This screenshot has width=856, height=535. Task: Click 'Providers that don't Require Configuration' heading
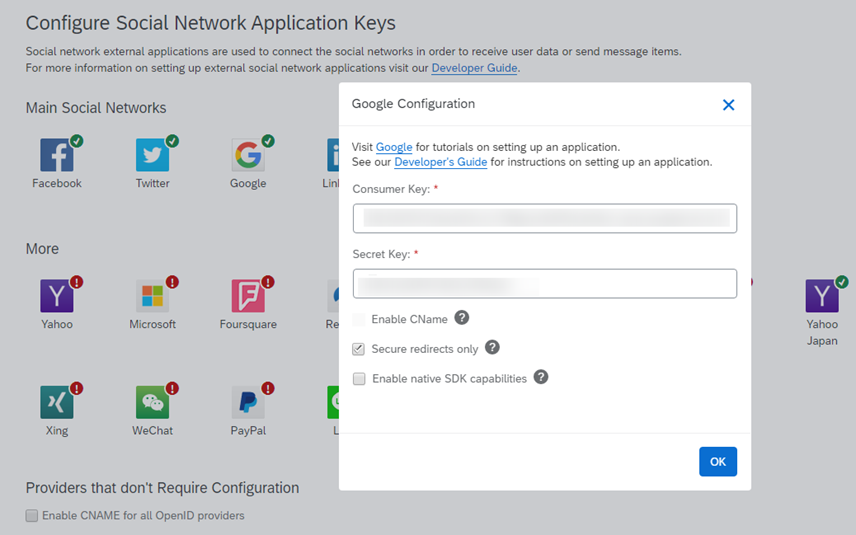click(162, 488)
